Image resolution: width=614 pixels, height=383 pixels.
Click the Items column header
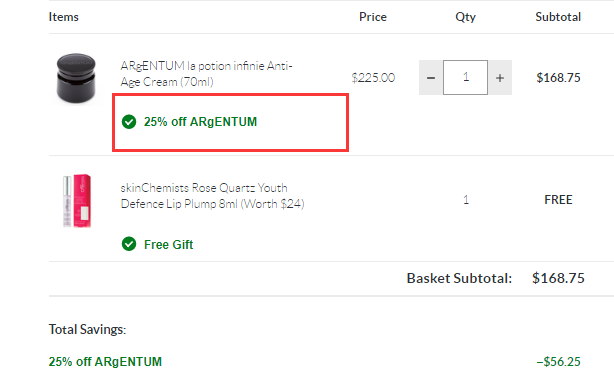point(63,17)
